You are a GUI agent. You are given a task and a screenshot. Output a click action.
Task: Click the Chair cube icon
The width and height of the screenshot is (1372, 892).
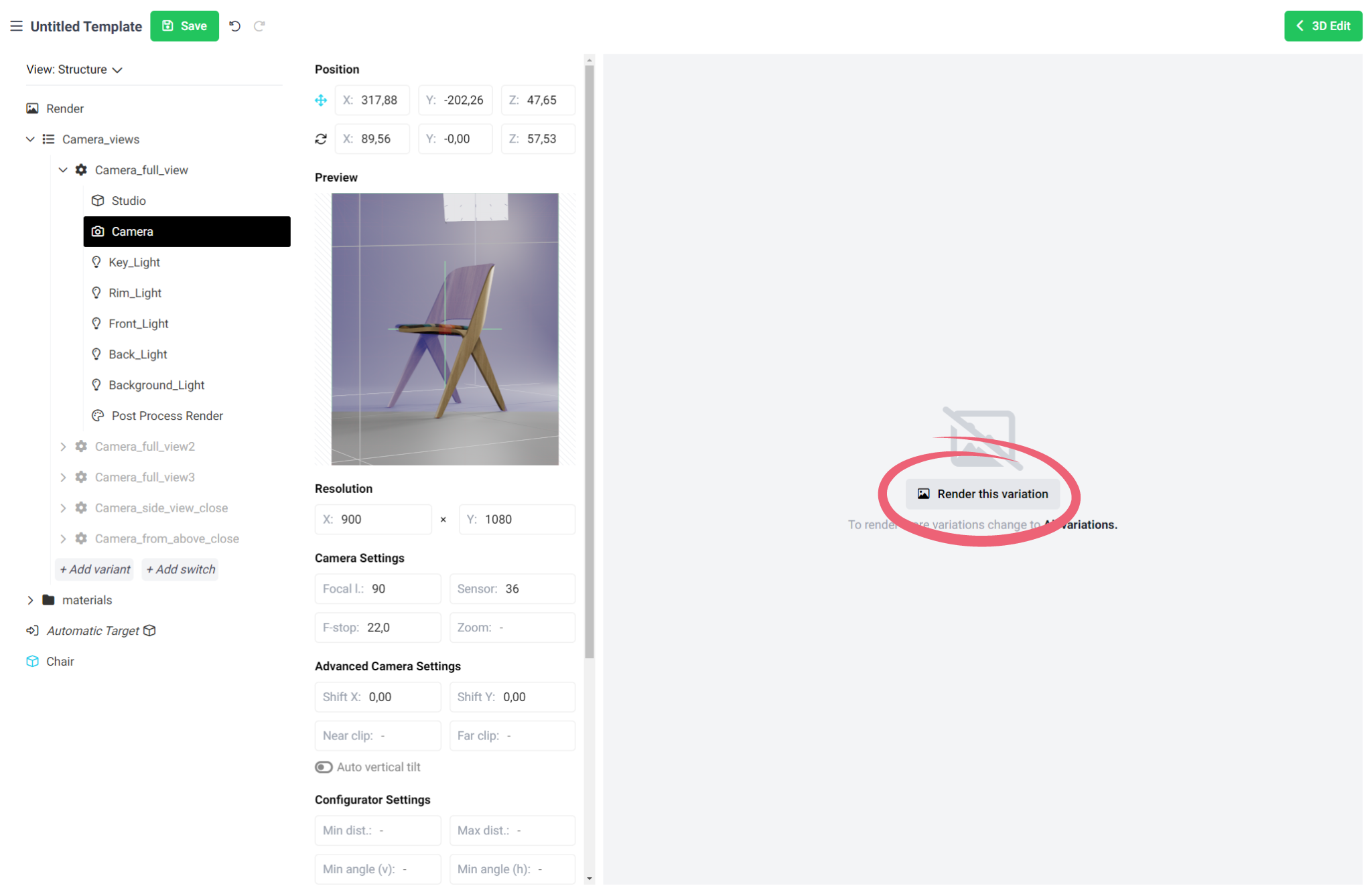[x=32, y=662]
